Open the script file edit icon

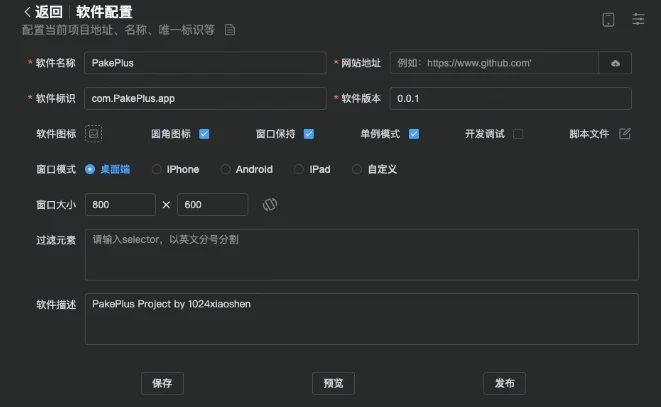coord(625,133)
